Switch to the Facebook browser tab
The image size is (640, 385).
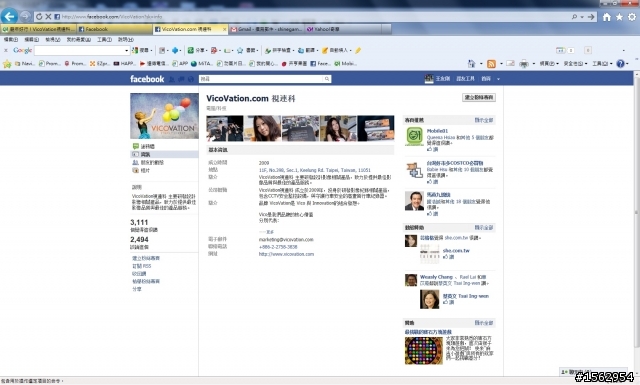114,29
